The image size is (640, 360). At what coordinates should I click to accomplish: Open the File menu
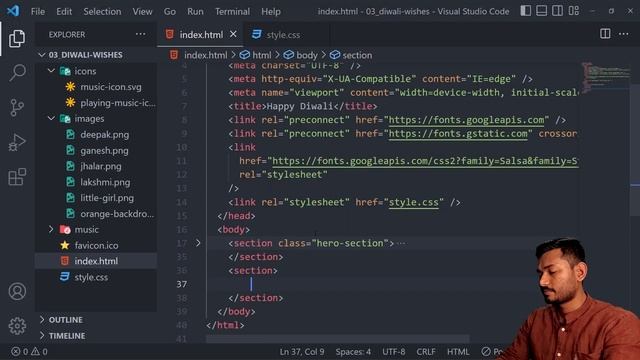(38, 11)
